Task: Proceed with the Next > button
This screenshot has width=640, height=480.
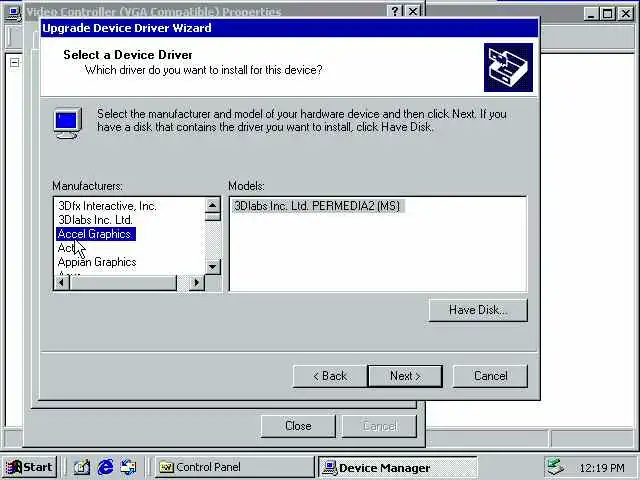Action: point(405,376)
